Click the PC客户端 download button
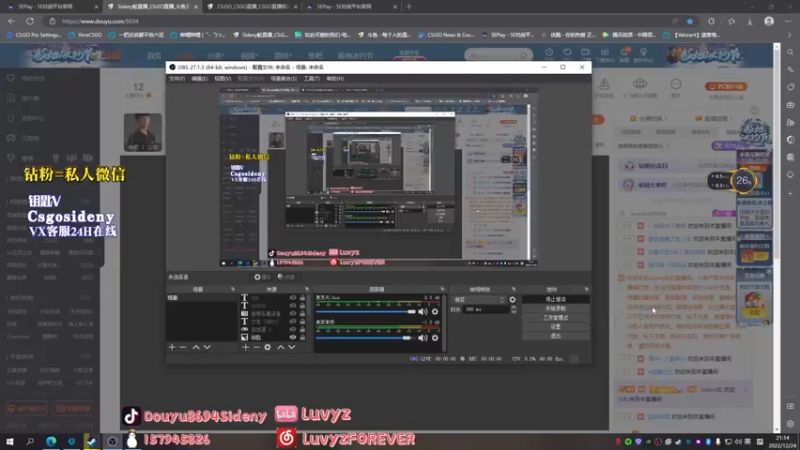Screen dimensions: 800x450 tap(726, 86)
